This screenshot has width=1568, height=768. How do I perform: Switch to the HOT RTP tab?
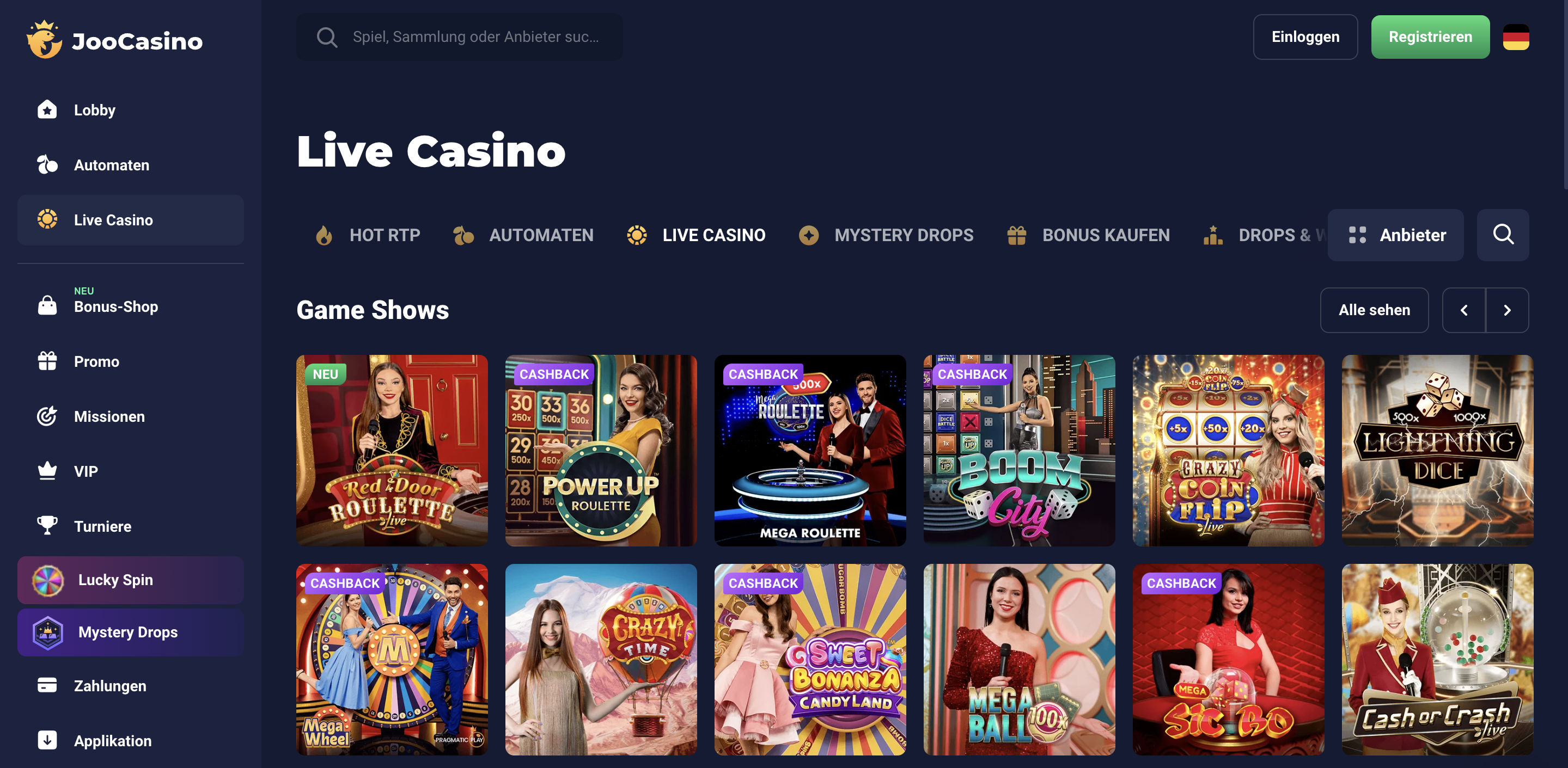coord(368,235)
